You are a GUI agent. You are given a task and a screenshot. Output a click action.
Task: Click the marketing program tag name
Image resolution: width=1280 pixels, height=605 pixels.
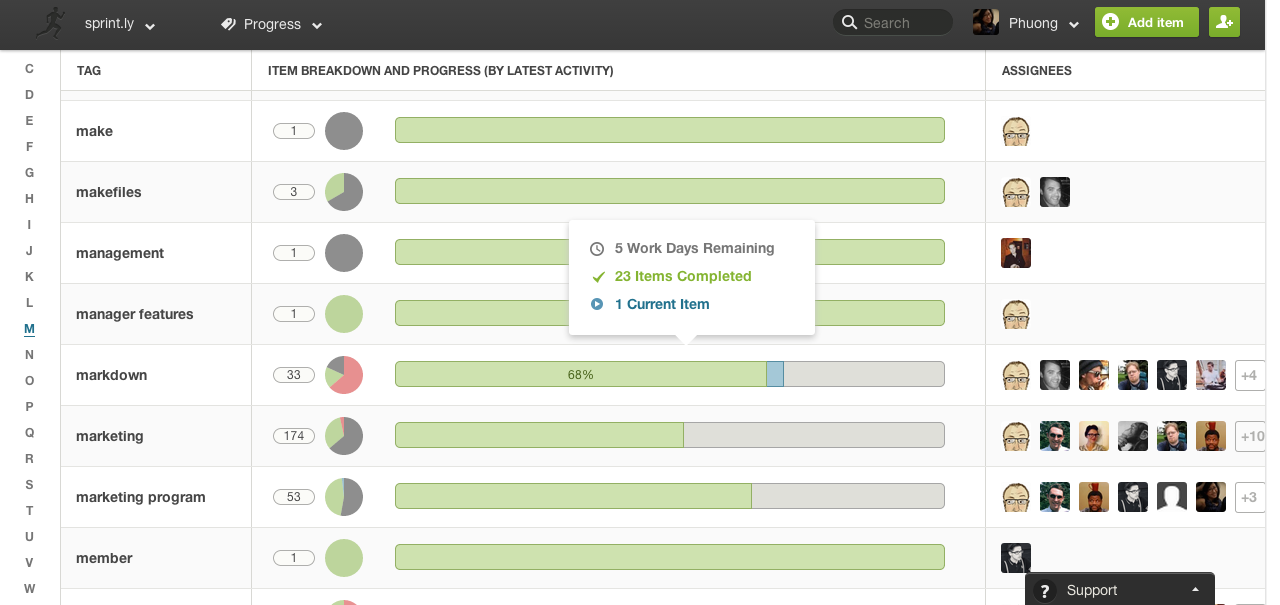pos(141,497)
